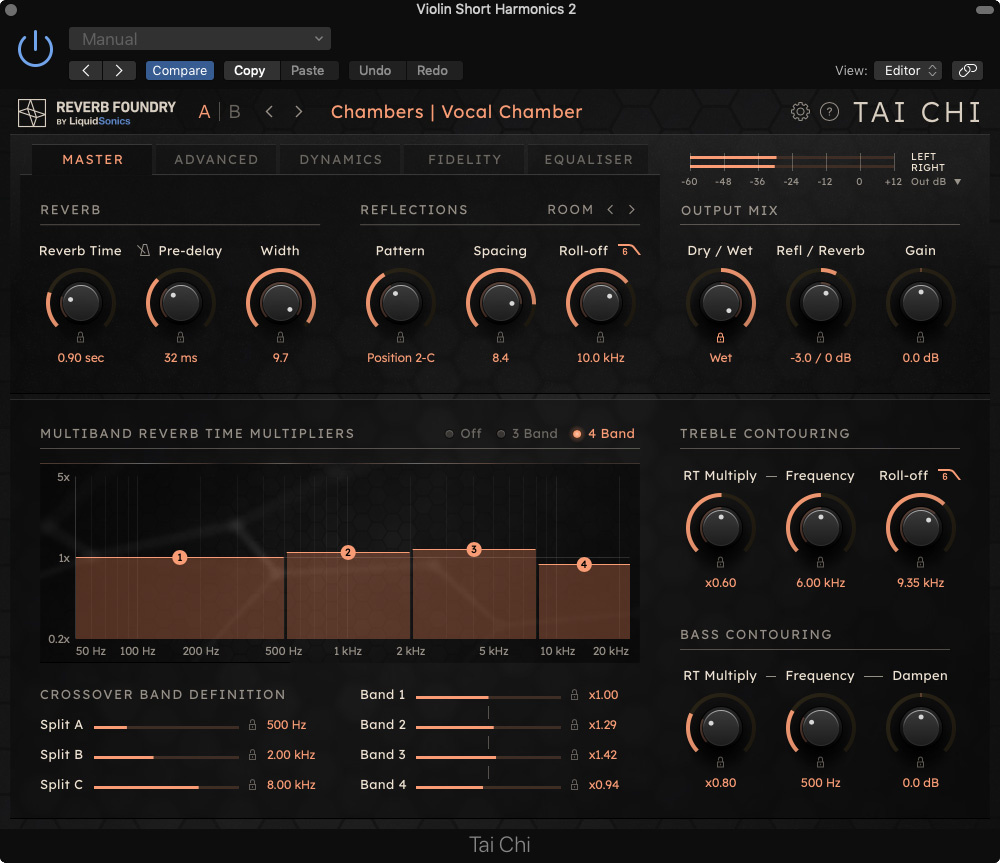
Task: Go to previous Tai Chi preset
Action: [x=269, y=112]
